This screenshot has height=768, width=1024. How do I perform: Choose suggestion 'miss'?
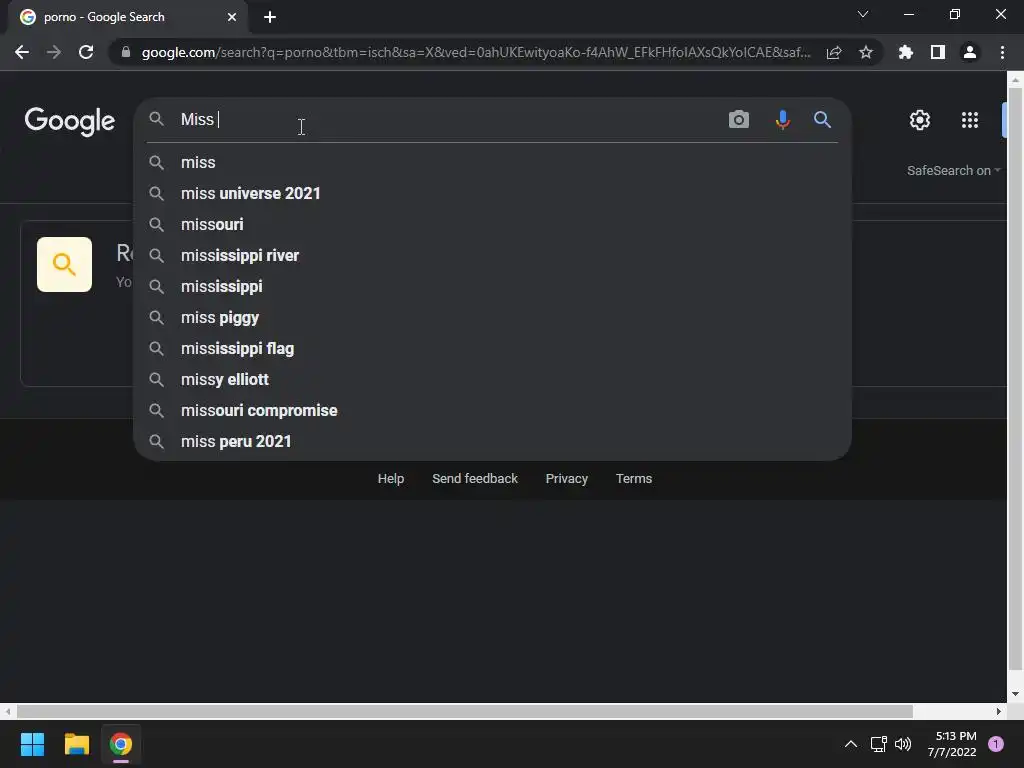tap(492, 163)
